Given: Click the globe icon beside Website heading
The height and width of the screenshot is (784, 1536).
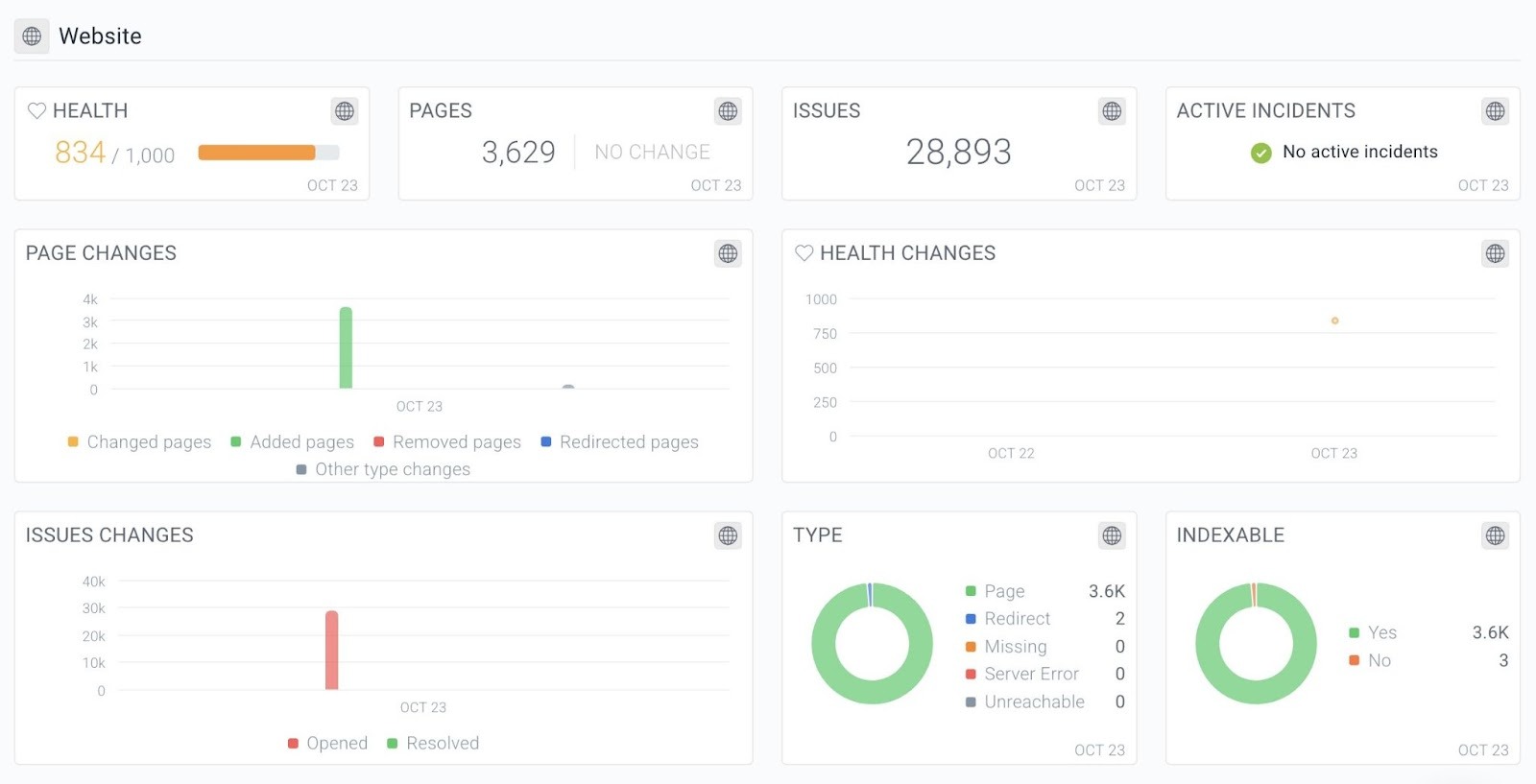Looking at the screenshot, I should (32, 36).
